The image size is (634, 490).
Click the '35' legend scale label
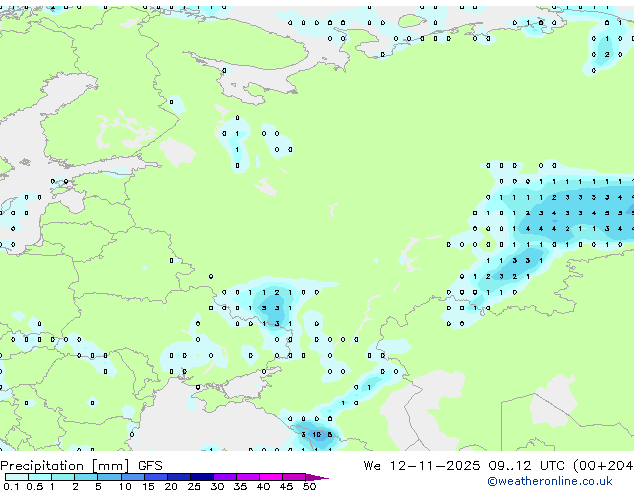241,486
